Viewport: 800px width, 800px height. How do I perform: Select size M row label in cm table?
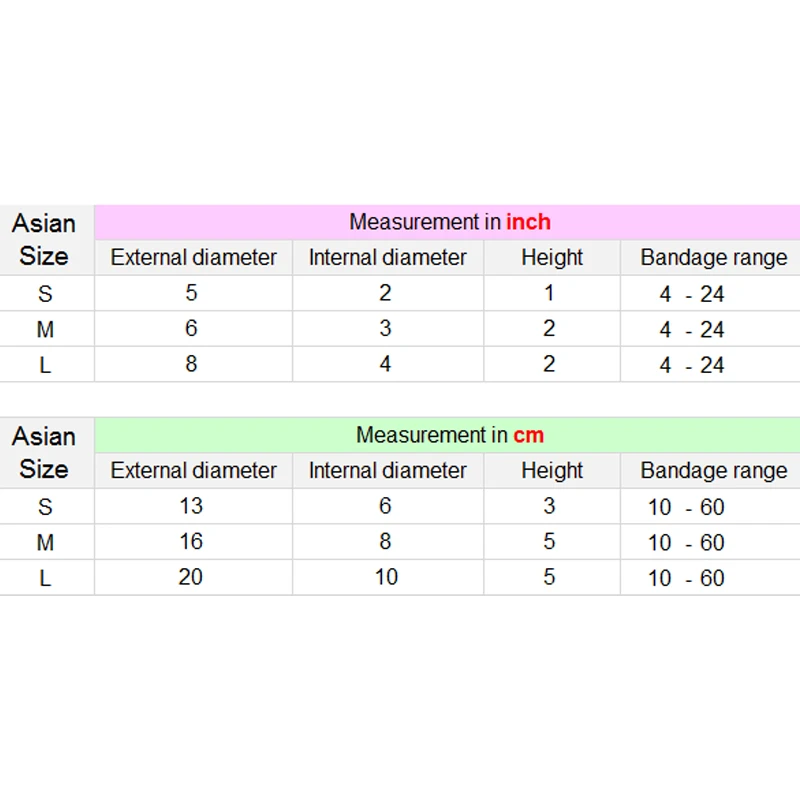[45, 542]
